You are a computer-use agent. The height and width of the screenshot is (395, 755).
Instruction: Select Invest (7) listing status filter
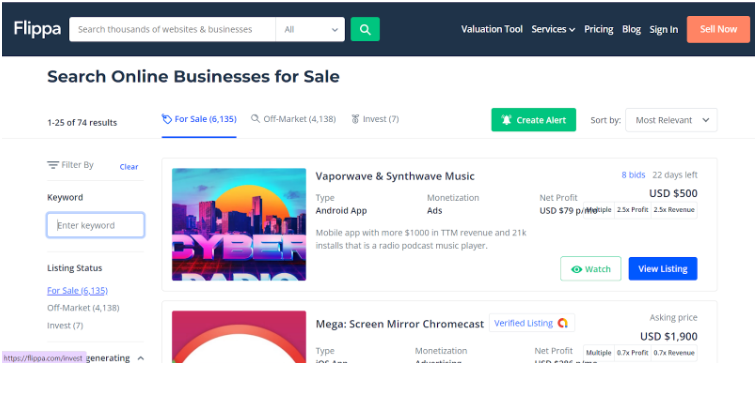65,326
